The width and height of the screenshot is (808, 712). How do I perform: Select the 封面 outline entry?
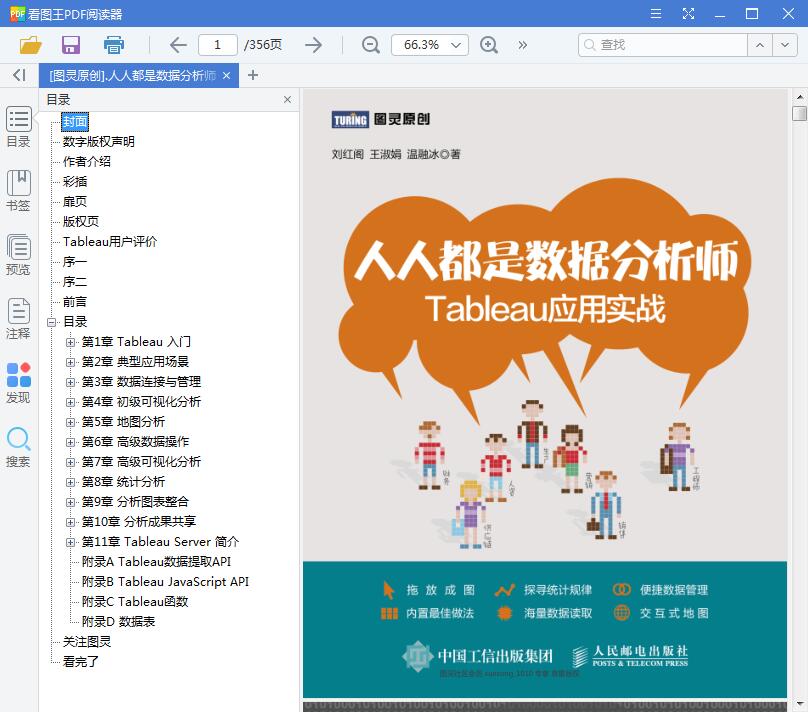coord(75,122)
